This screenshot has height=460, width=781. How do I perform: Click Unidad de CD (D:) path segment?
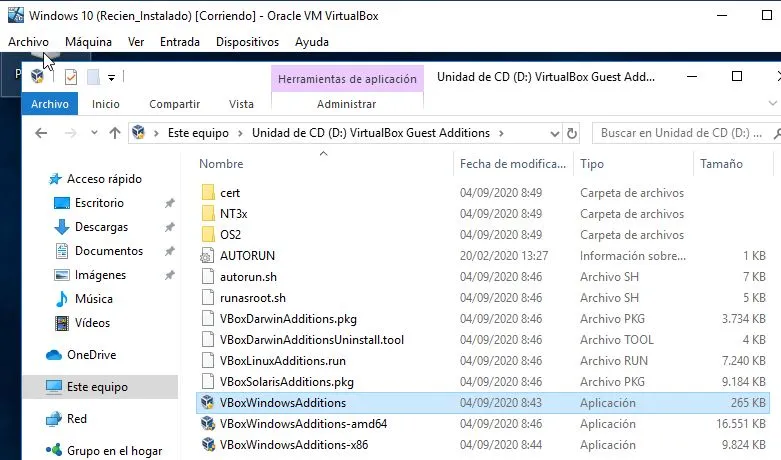pos(371,133)
